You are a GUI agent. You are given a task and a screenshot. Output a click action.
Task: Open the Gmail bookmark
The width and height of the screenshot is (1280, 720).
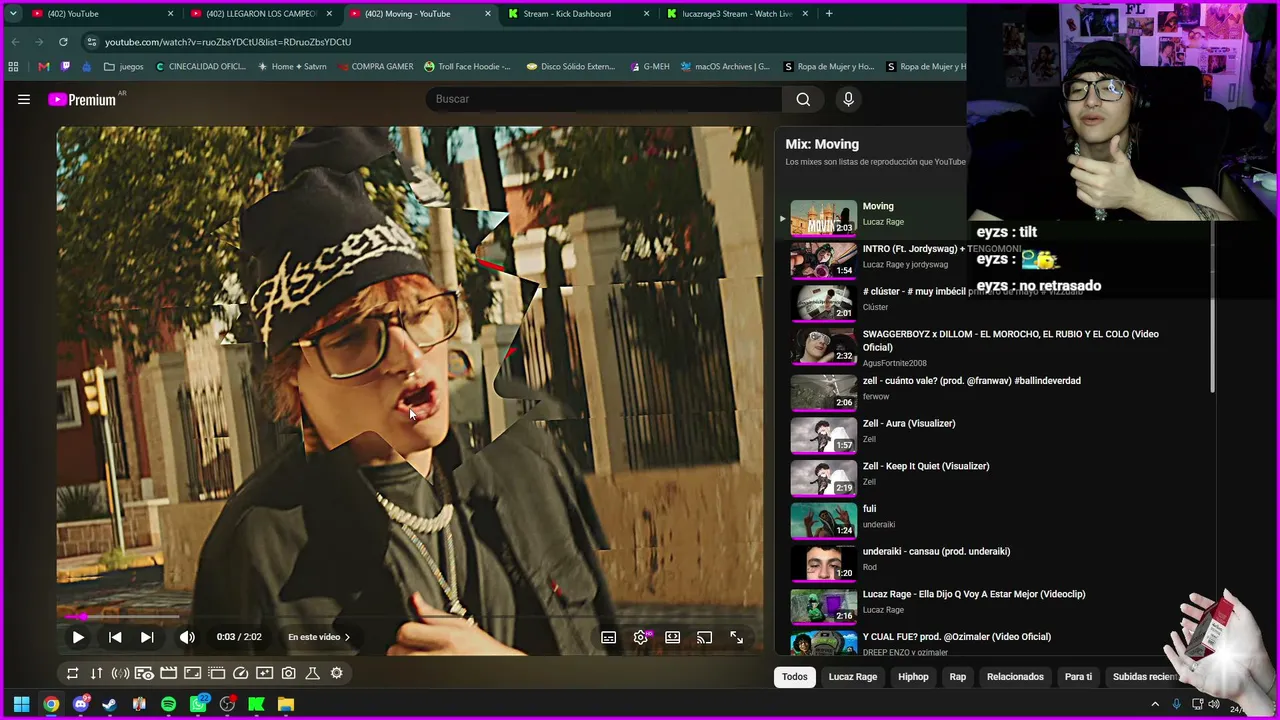point(43,67)
